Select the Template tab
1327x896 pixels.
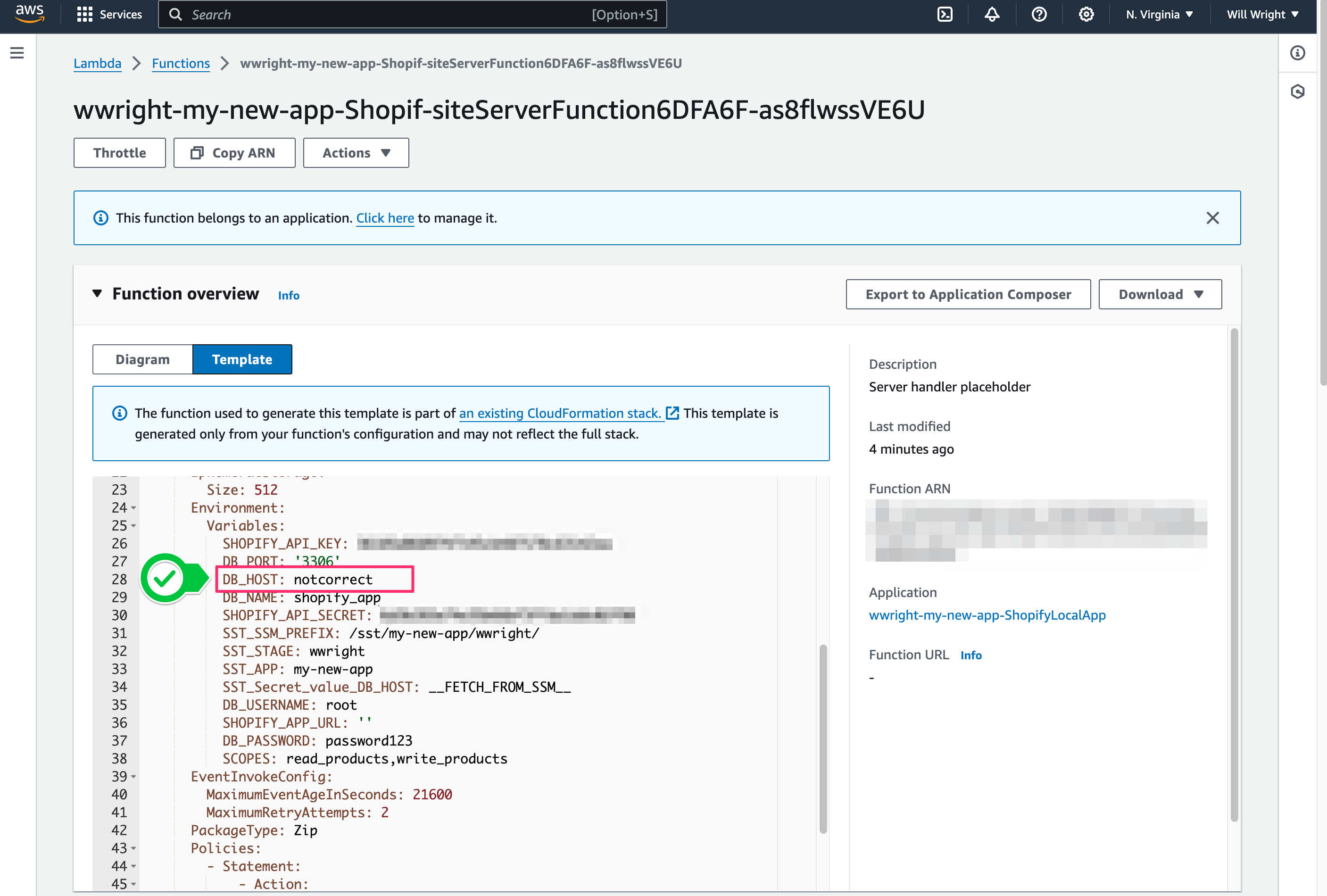pyautogui.click(x=242, y=359)
